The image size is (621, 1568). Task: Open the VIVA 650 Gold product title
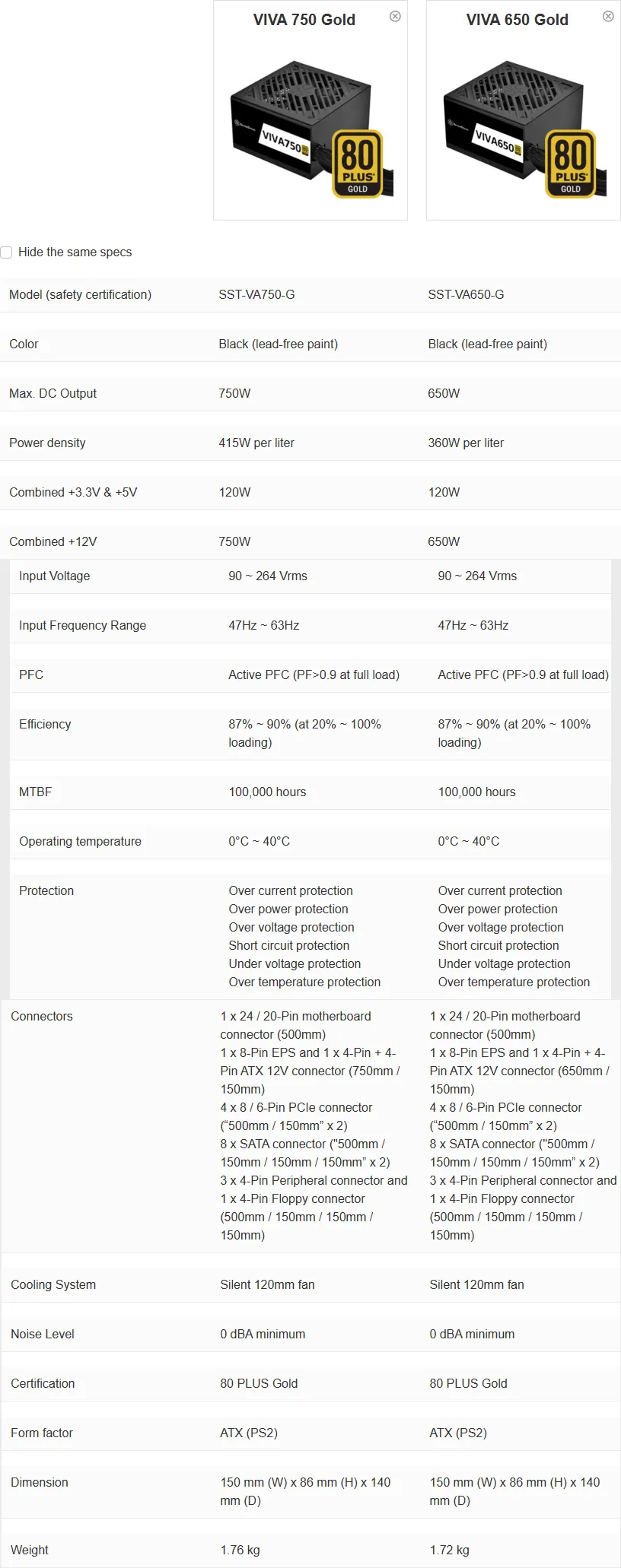pyautogui.click(x=517, y=20)
